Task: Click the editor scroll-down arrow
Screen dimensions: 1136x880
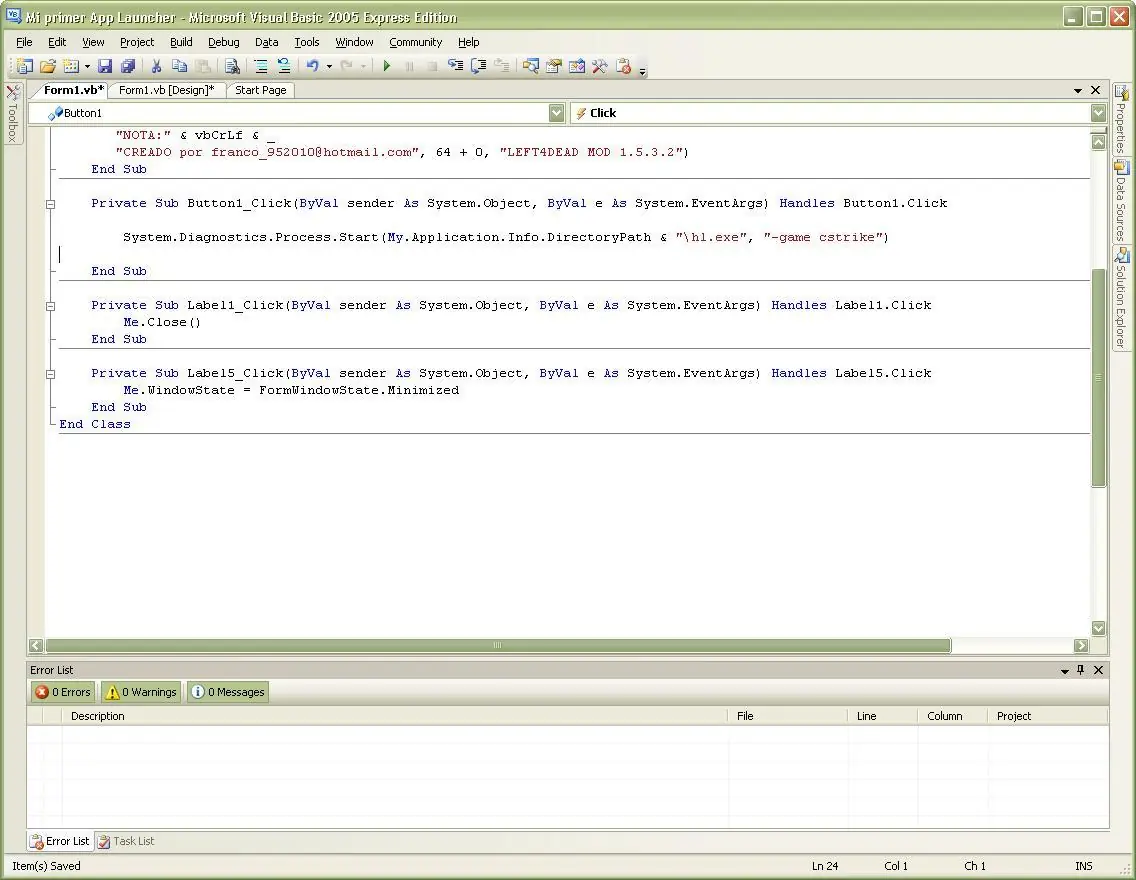Action: point(1098,628)
